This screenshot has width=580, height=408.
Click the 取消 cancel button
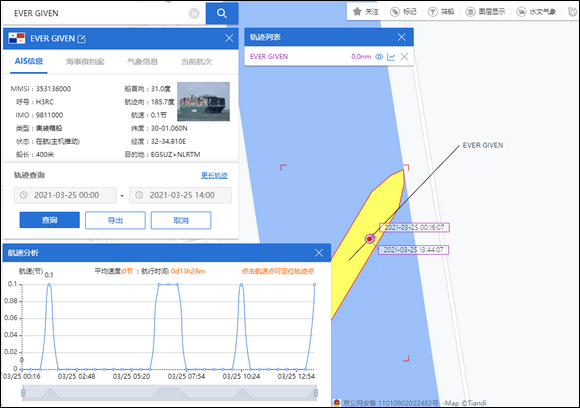tap(181, 220)
